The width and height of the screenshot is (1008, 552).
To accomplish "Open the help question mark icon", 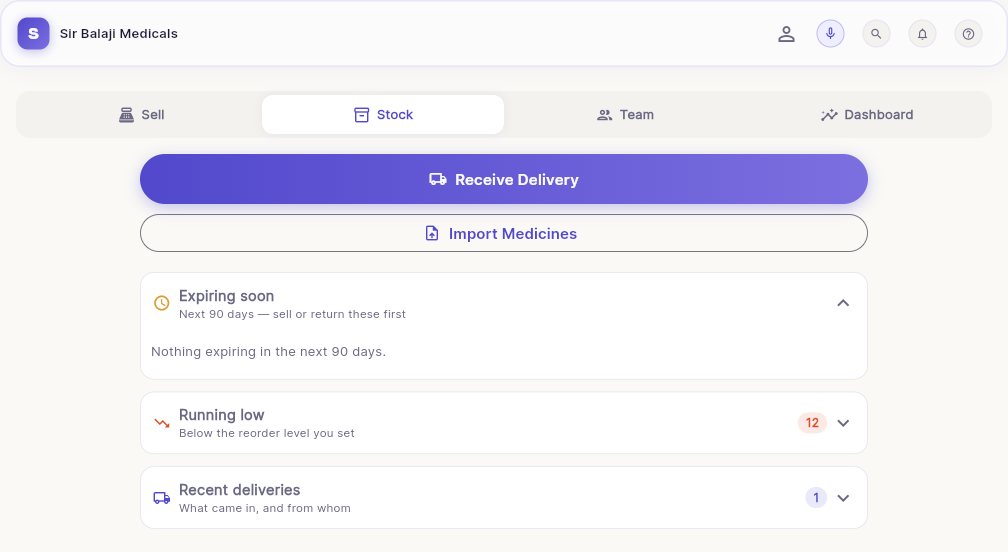I will (x=968, y=33).
